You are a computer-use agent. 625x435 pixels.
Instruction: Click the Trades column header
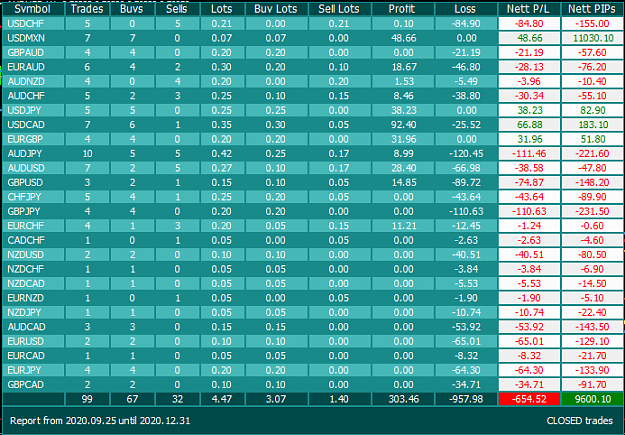[87, 9]
